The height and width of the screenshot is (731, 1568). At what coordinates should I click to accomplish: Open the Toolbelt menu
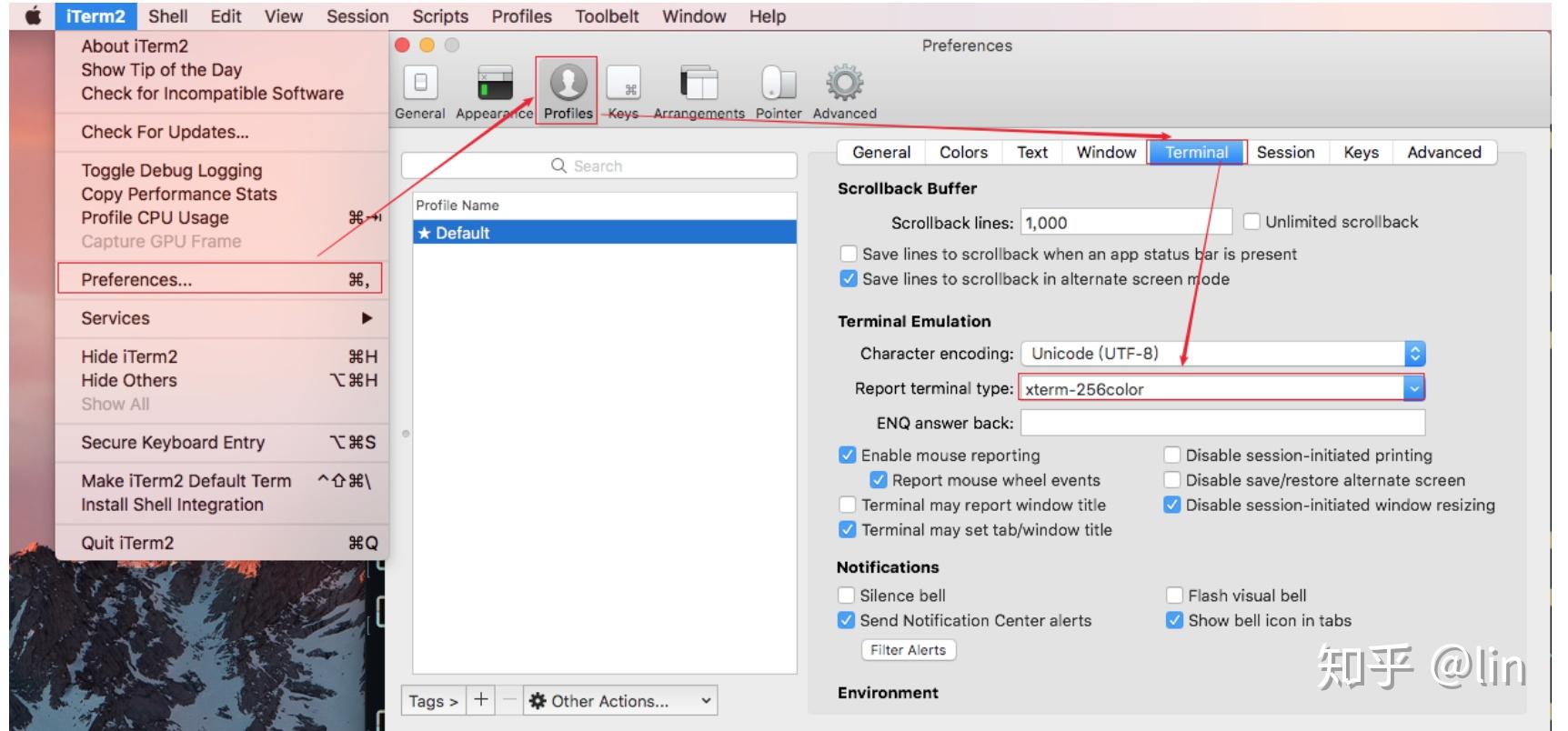tap(607, 16)
